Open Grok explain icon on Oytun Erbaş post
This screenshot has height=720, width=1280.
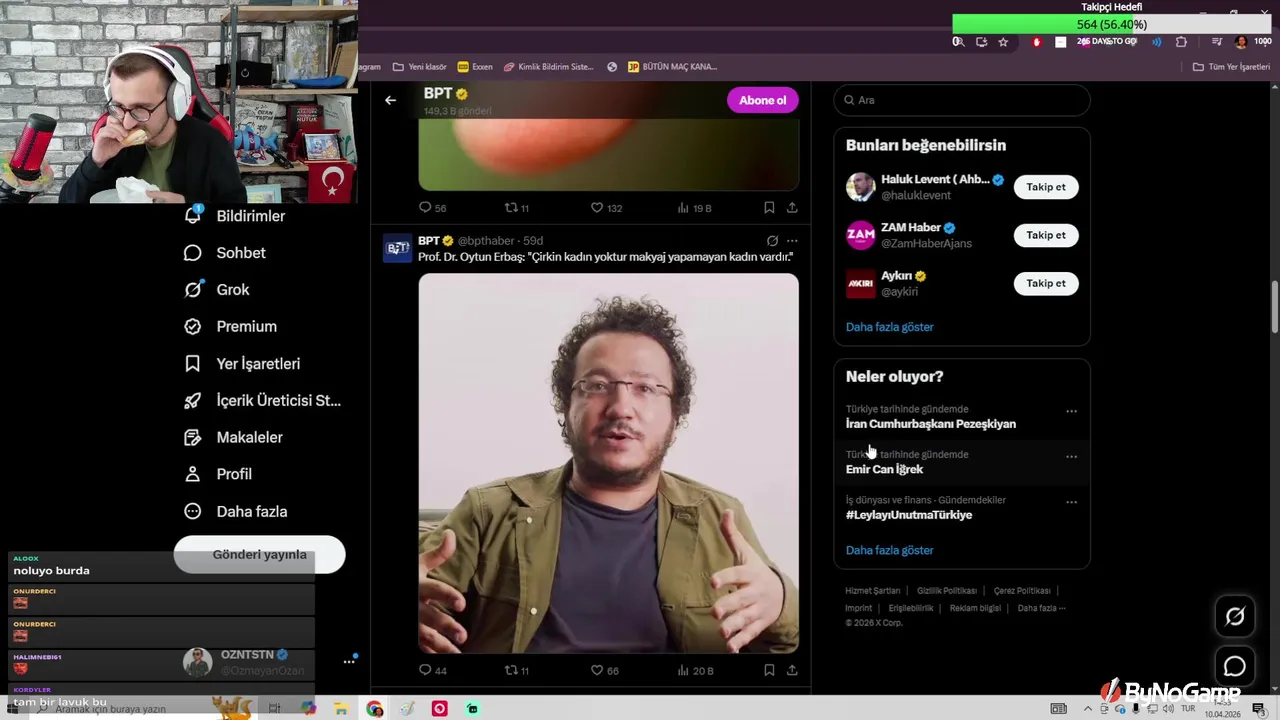(772, 241)
